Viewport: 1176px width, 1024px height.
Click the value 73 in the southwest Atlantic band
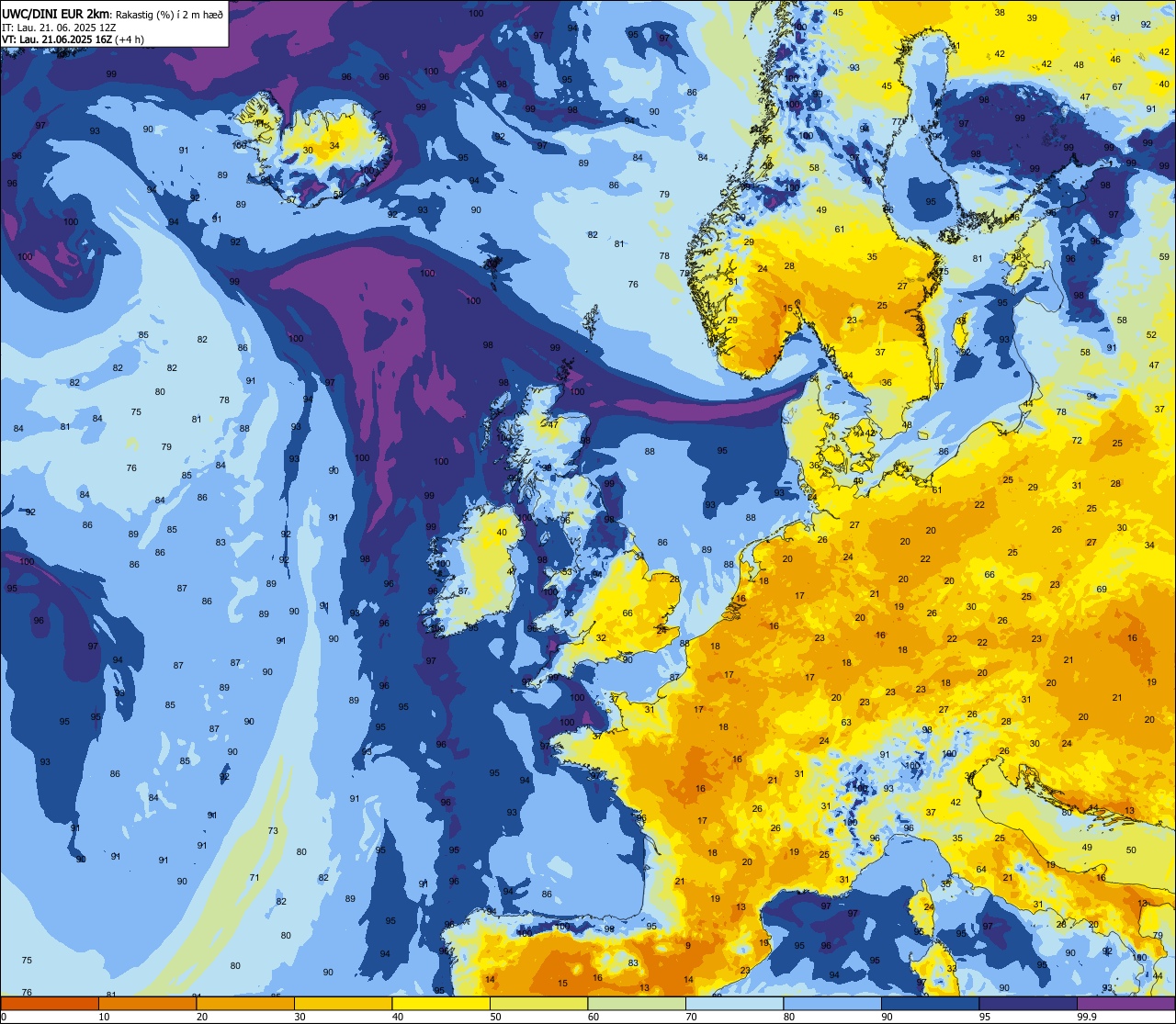tap(273, 830)
